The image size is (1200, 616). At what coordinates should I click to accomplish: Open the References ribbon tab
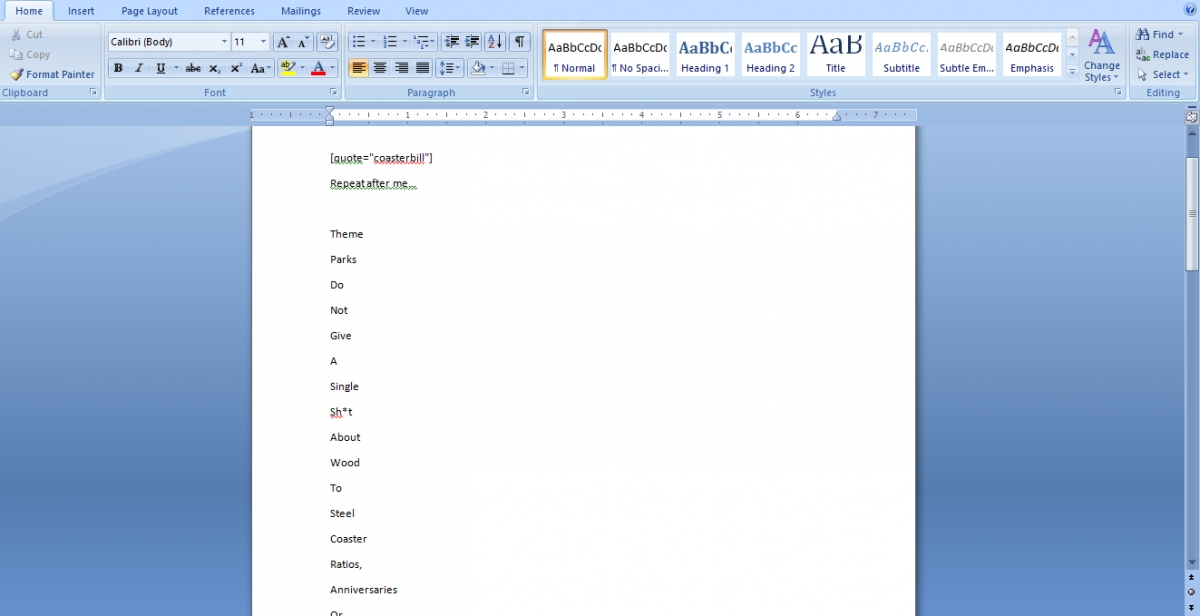pyautogui.click(x=229, y=11)
